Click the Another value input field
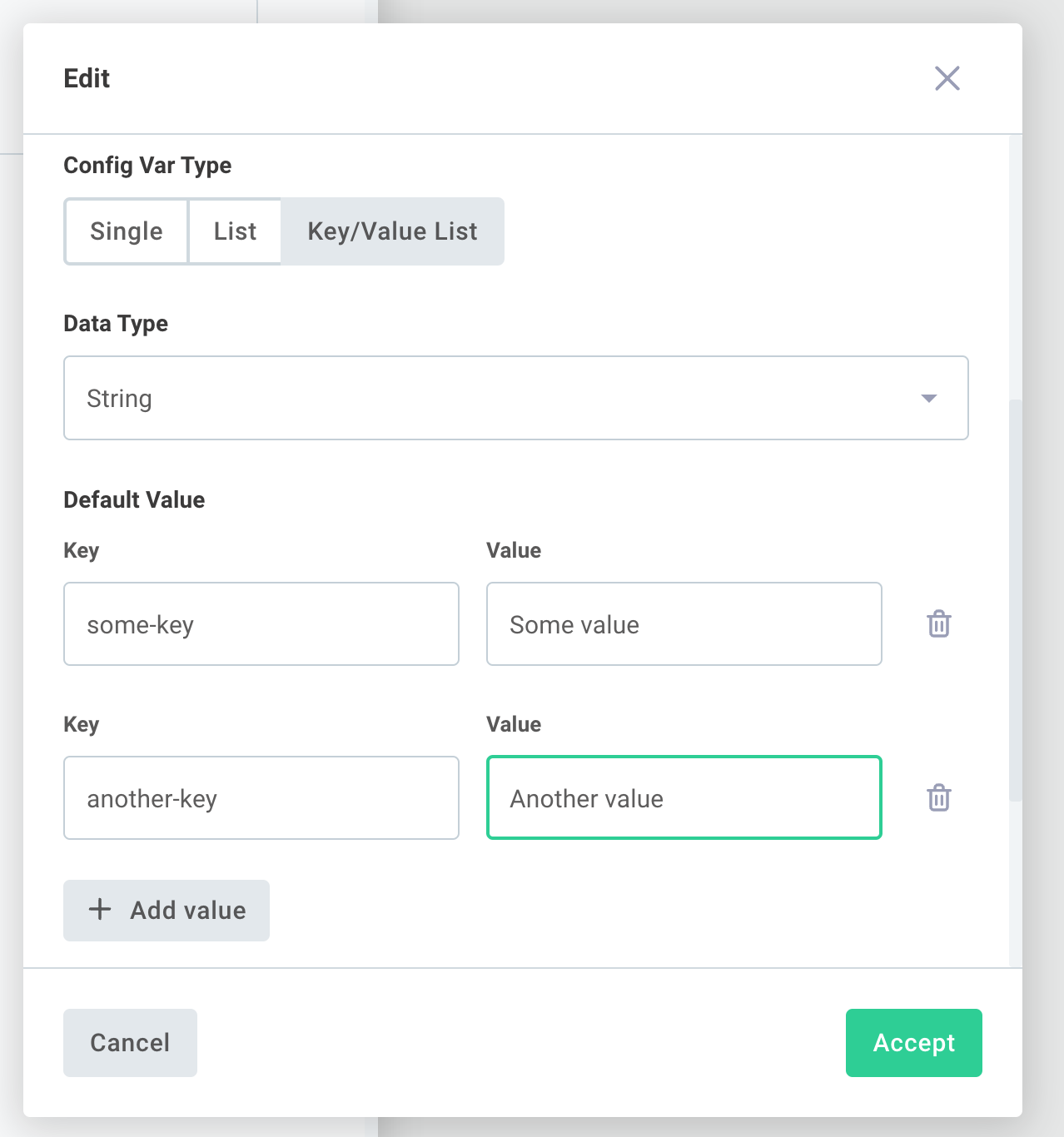This screenshot has height=1137, width=1064. [x=684, y=797]
